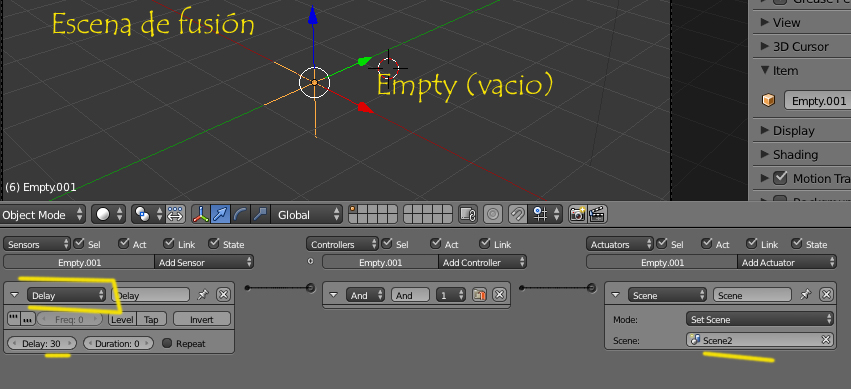Click the Scene2 scene selector field
Viewport: 851px width, 389px height.
coord(759,340)
